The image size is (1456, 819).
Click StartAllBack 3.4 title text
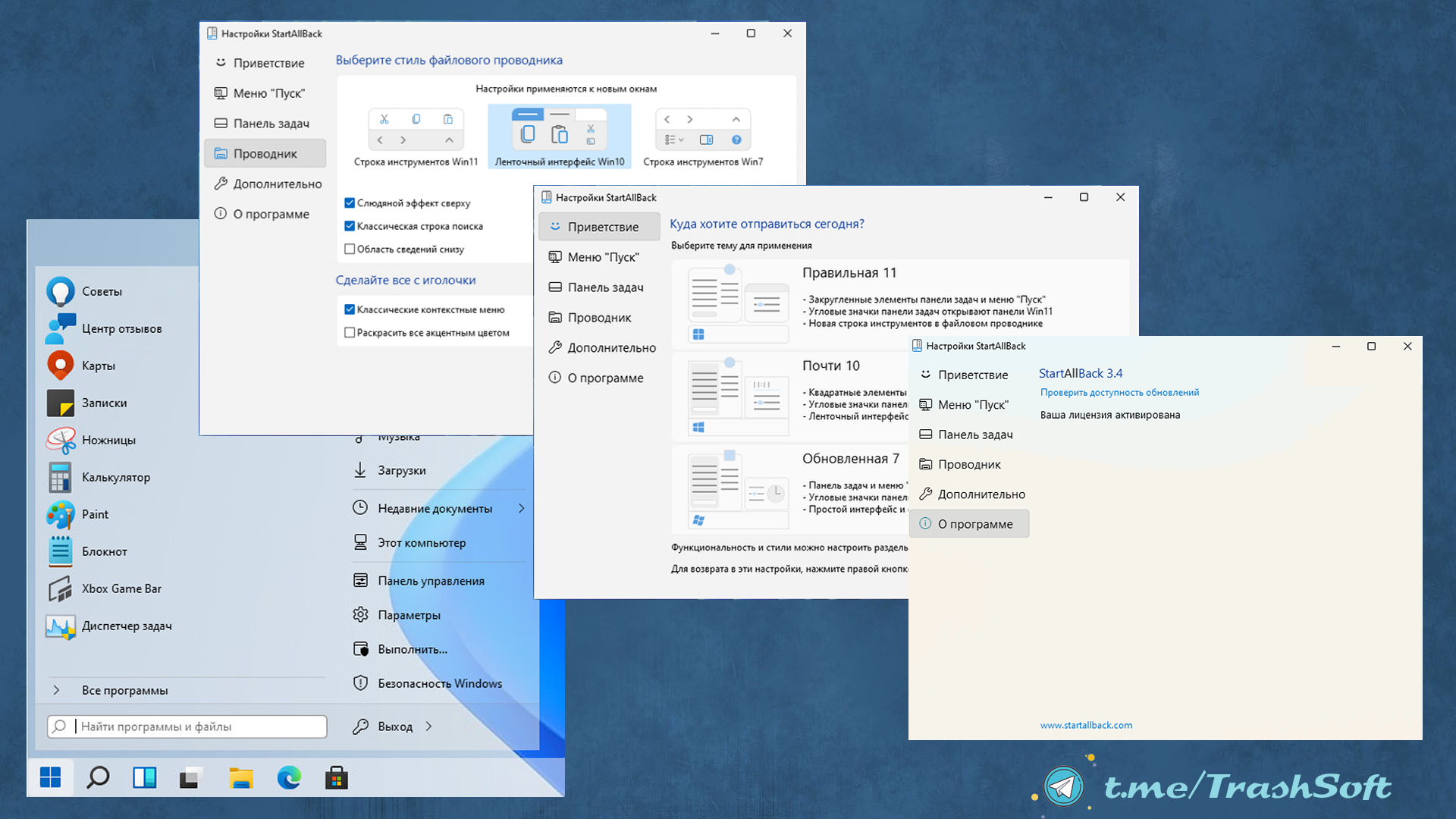tap(1081, 373)
